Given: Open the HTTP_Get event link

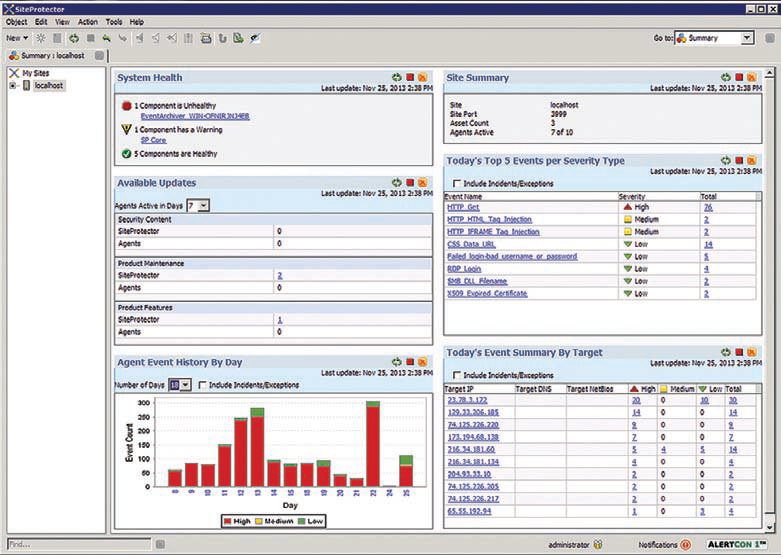Looking at the screenshot, I should (x=463, y=207).
